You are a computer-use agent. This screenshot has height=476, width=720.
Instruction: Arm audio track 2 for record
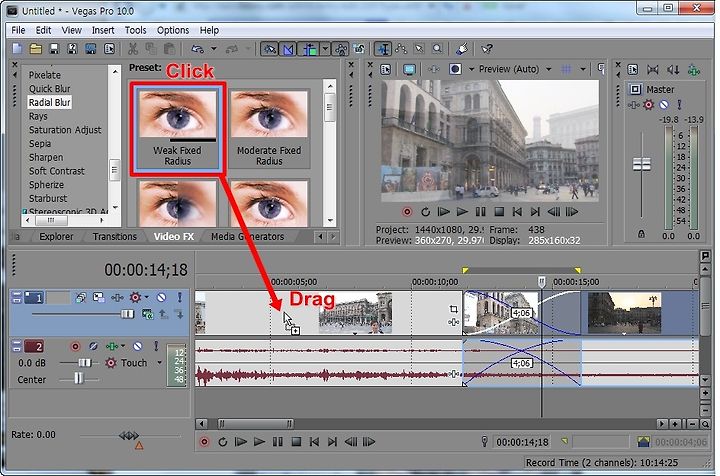pyautogui.click(x=75, y=347)
